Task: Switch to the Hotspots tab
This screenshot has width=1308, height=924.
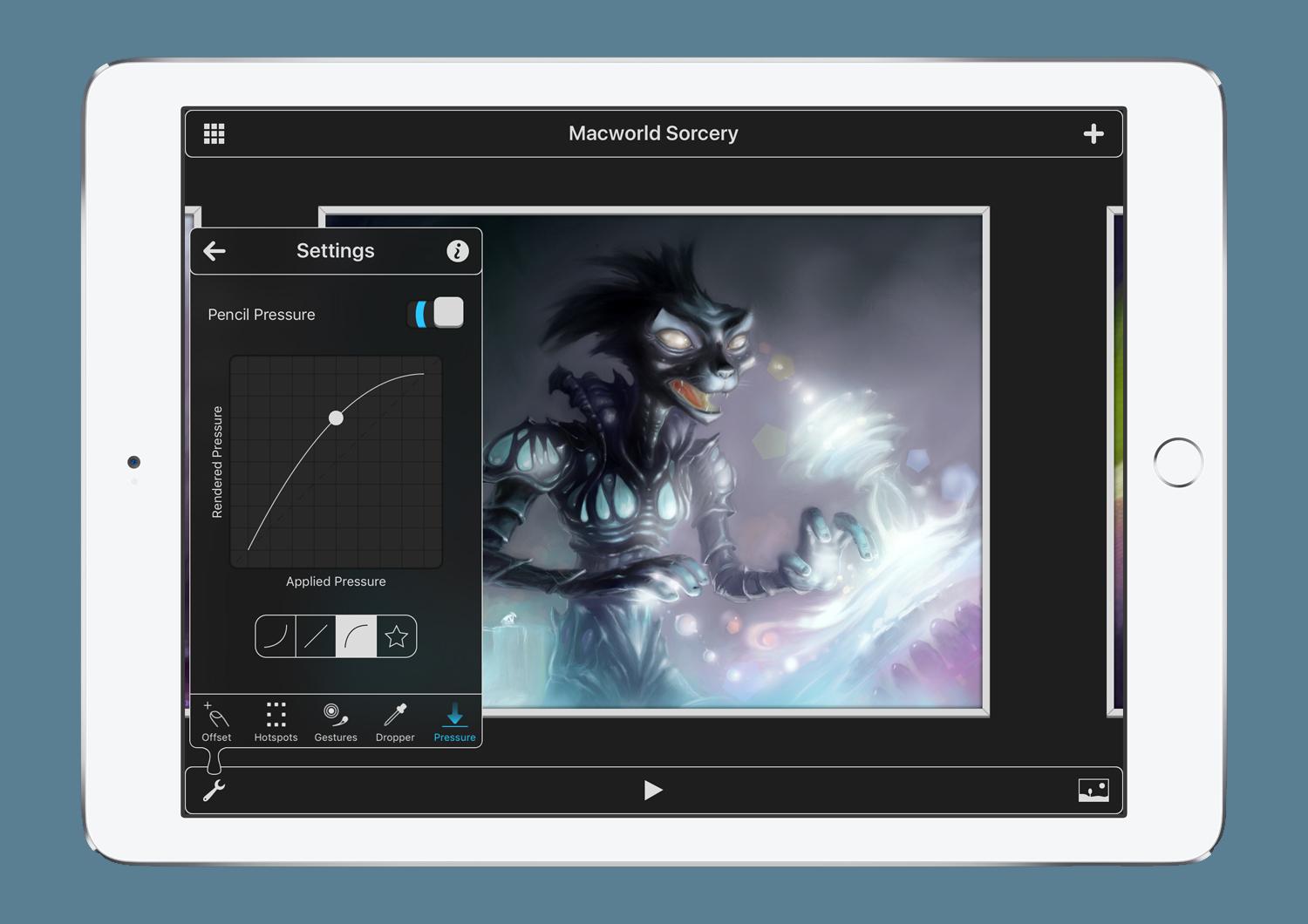Action: [x=276, y=722]
